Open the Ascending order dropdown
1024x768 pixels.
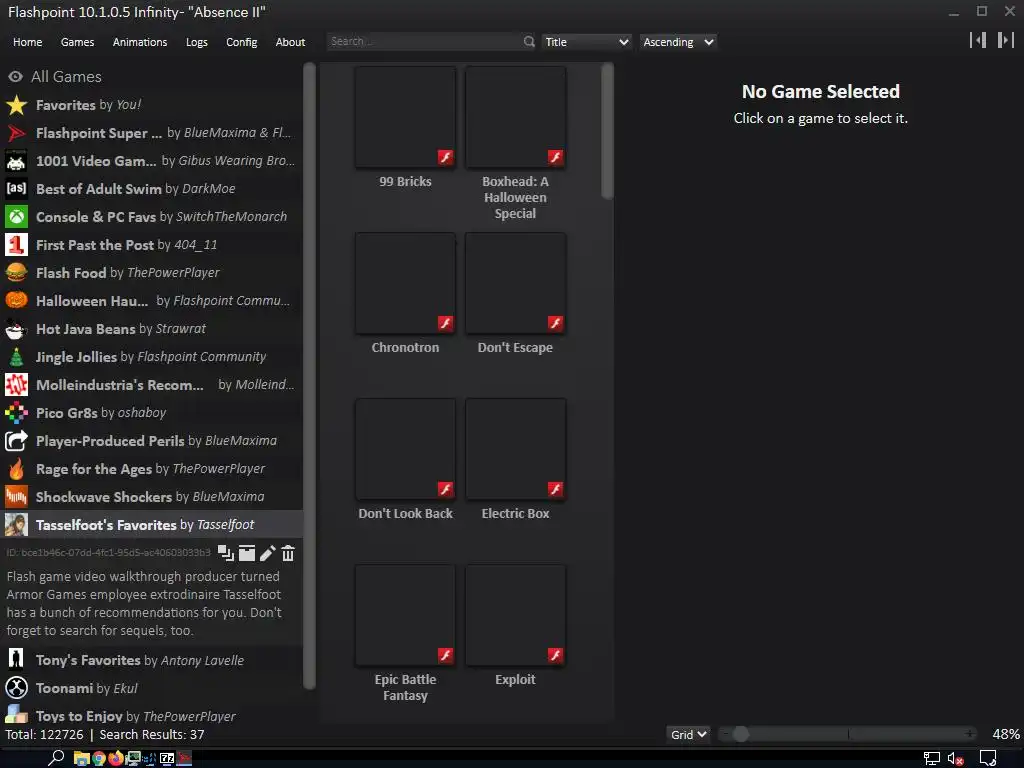coord(678,42)
